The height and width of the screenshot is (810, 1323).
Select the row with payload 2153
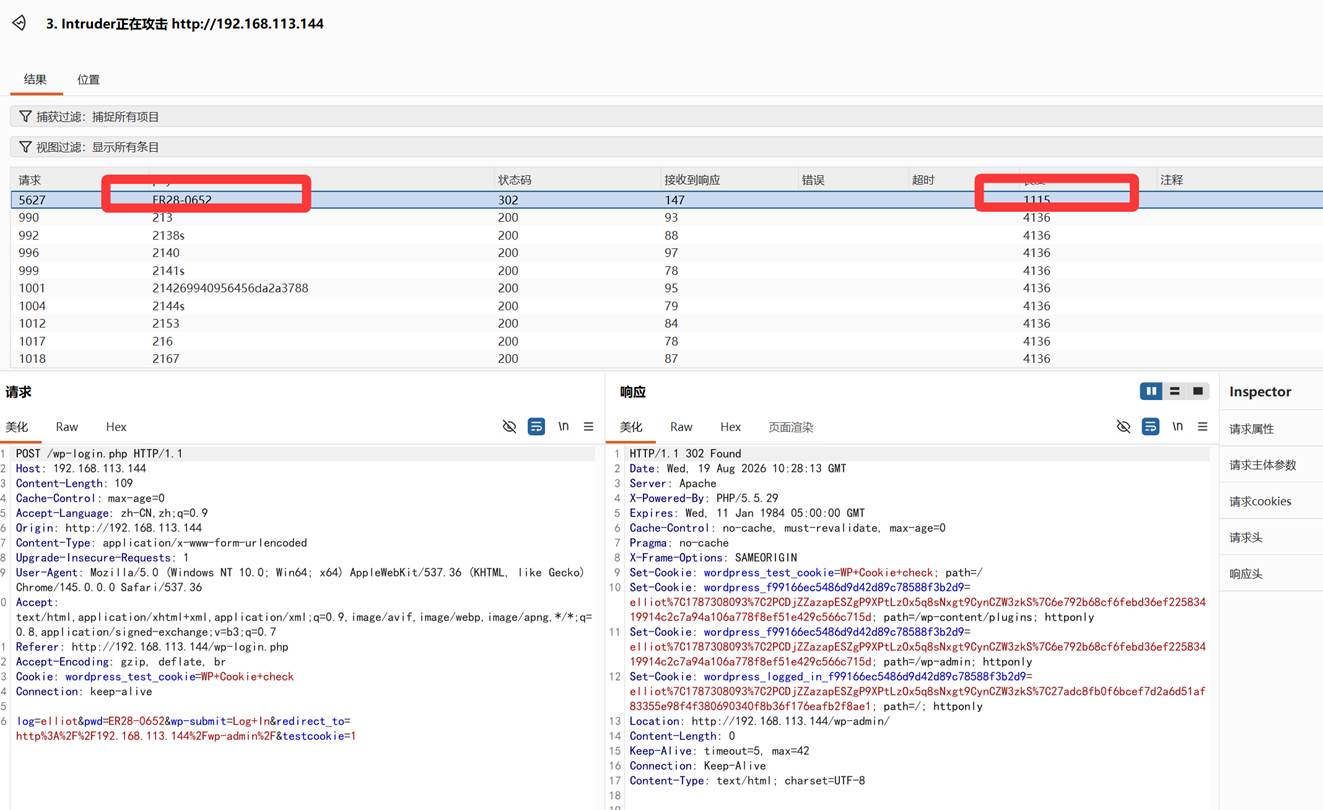[666, 323]
